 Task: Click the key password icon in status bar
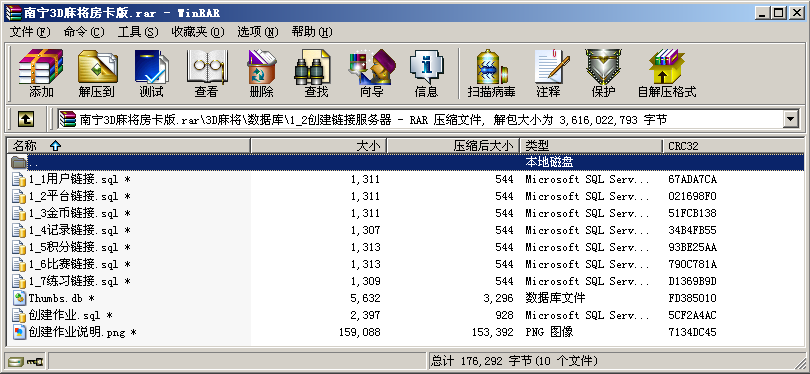pyautogui.click(x=36, y=361)
